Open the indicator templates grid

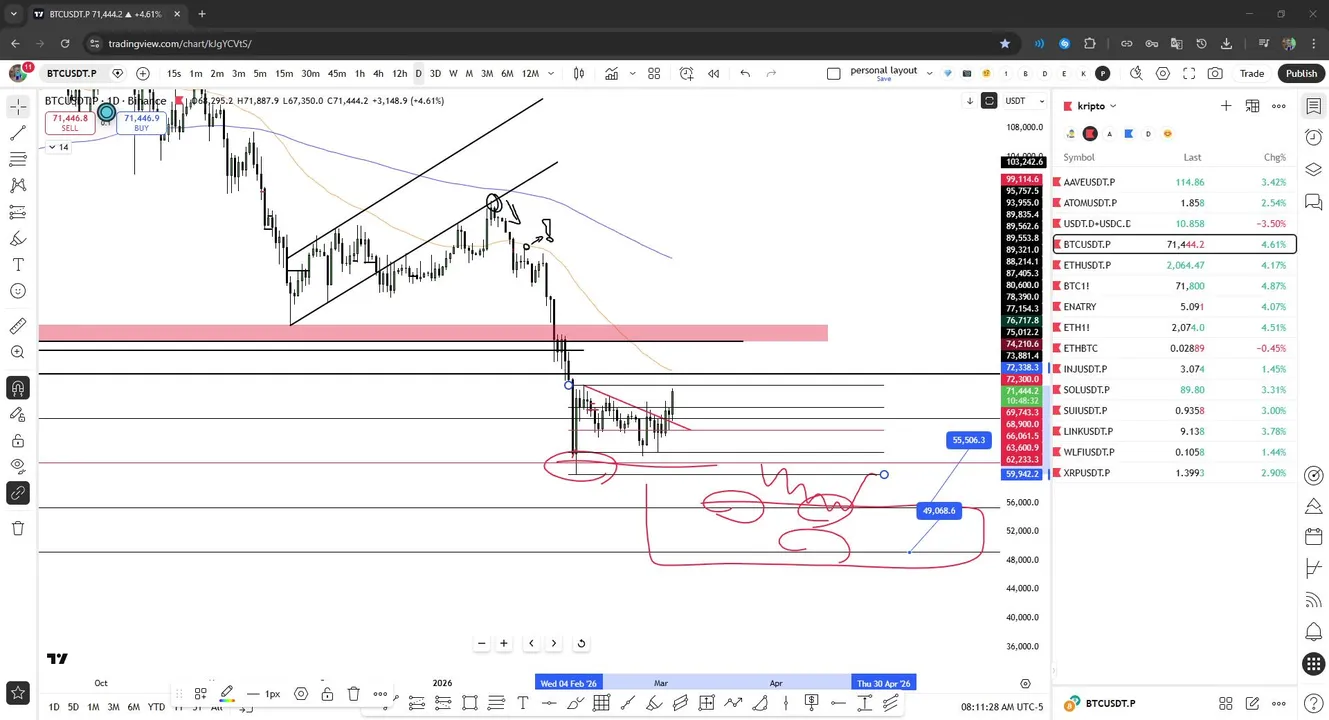click(x=654, y=73)
